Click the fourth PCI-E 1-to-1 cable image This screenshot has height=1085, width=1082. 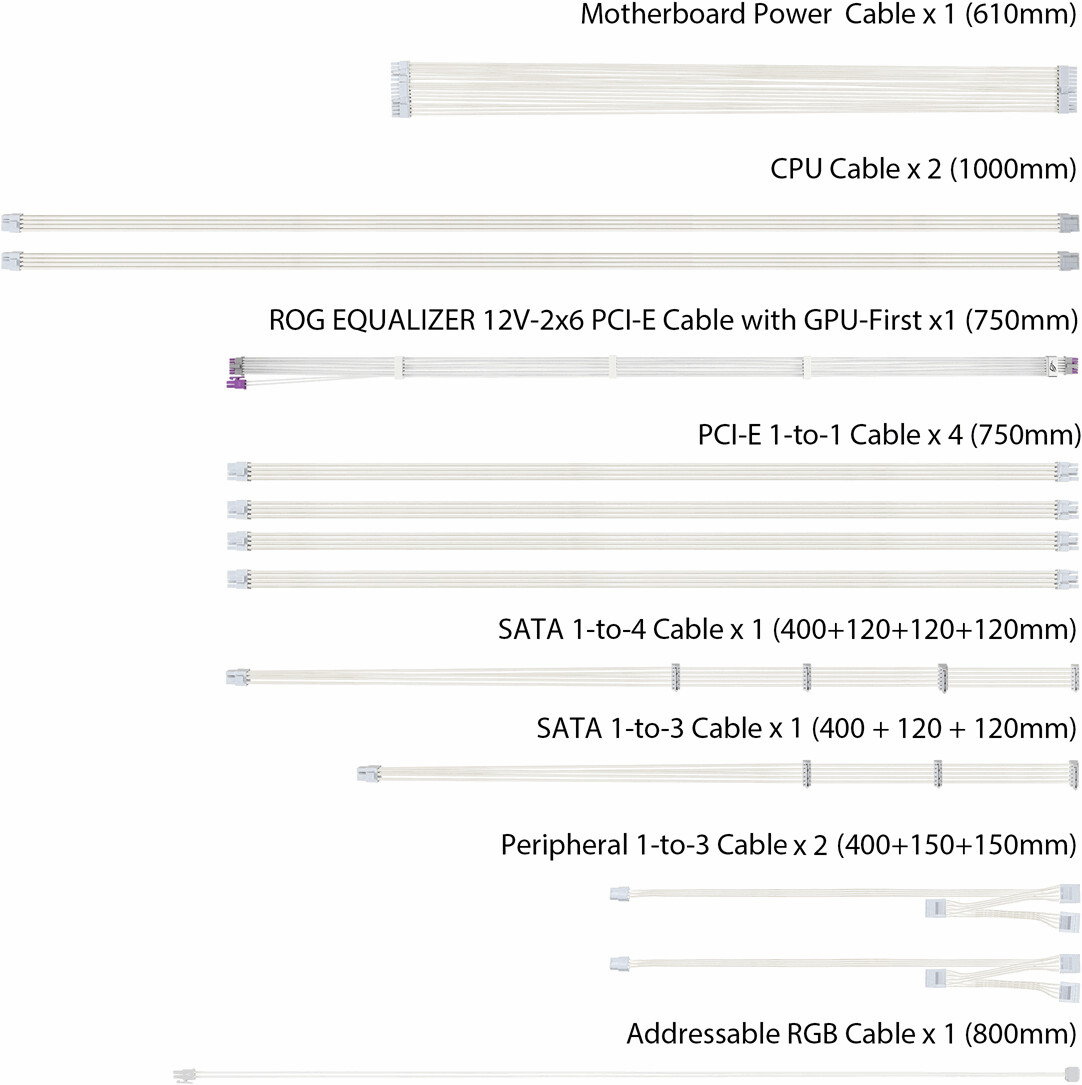click(652, 579)
